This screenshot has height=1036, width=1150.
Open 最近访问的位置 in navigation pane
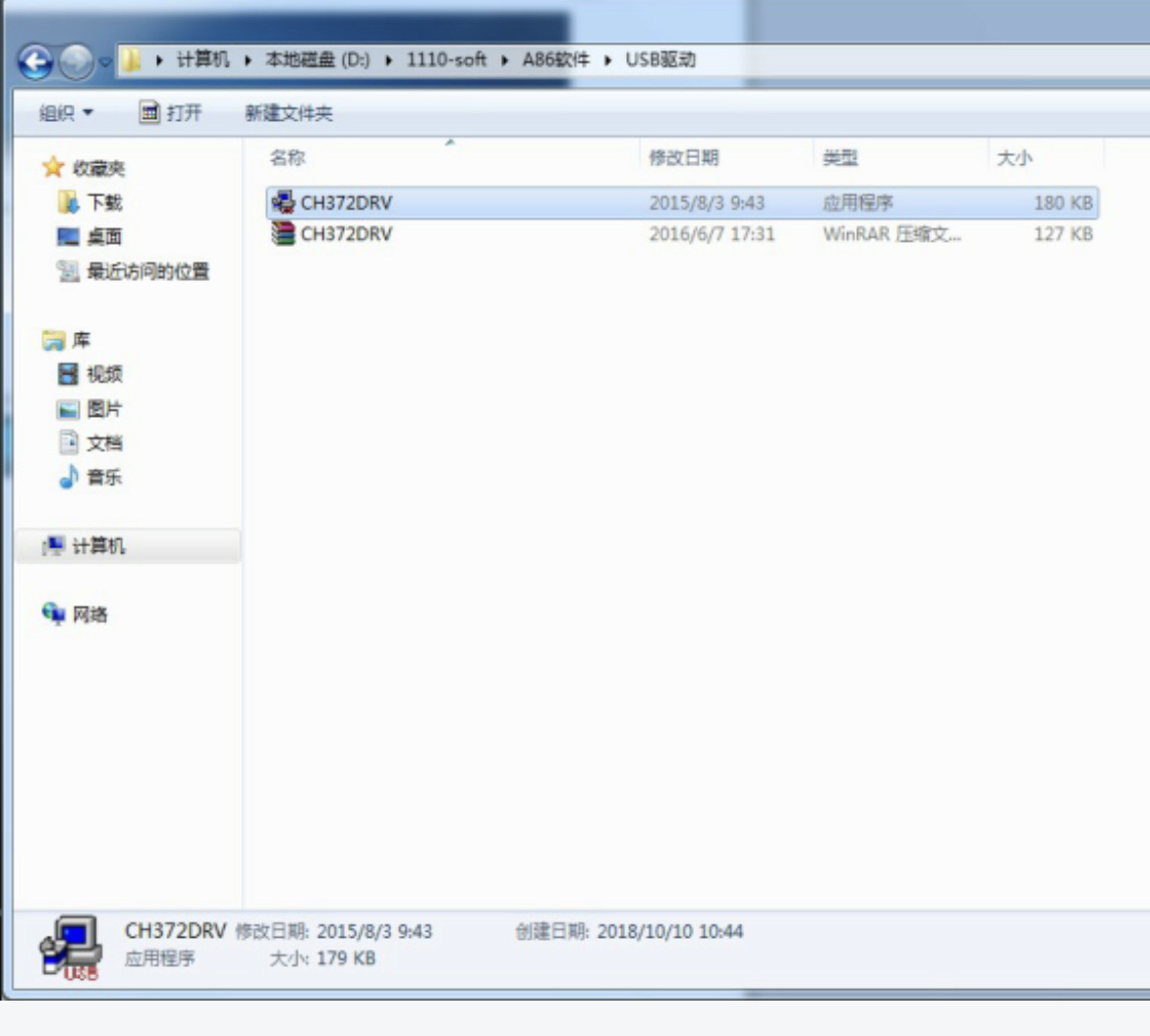click(147, 271)
